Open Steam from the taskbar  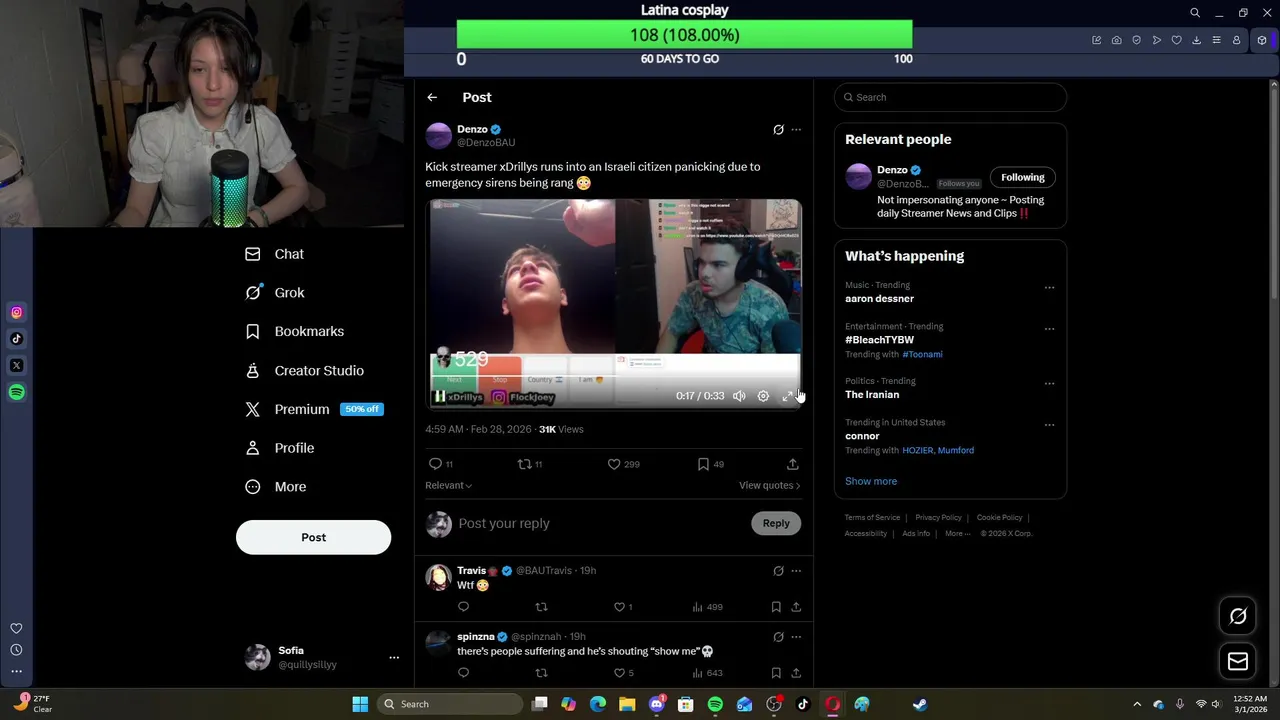pos(920,704)
